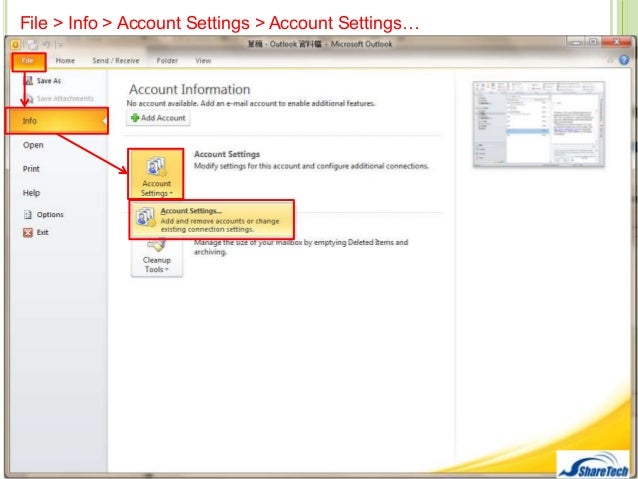Viewport: 638px width, 479px height.
Task: Select the Folder ribbon tab
Action: [167, 61]
